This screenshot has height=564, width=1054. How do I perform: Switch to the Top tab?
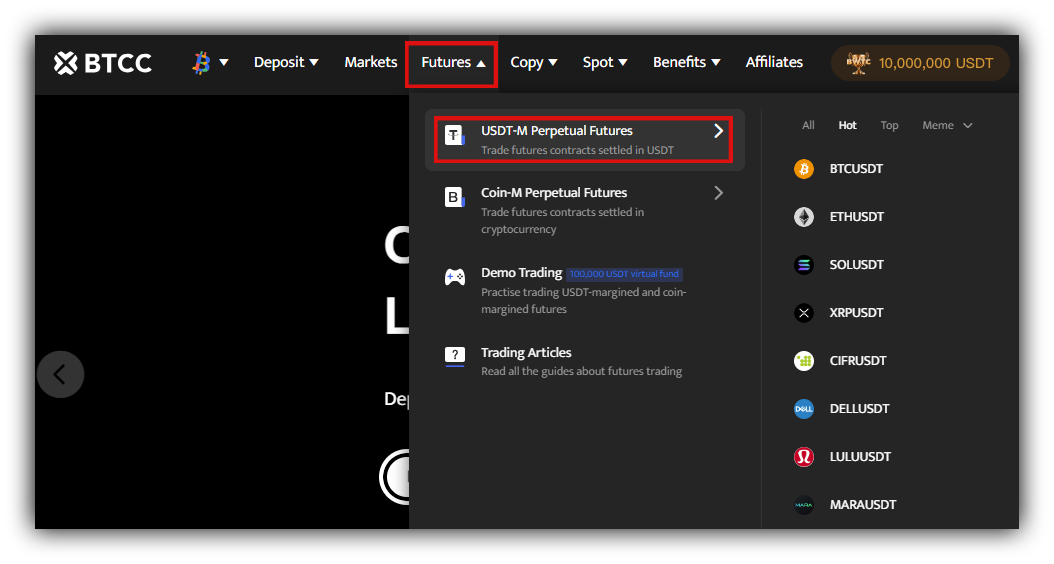889,125
